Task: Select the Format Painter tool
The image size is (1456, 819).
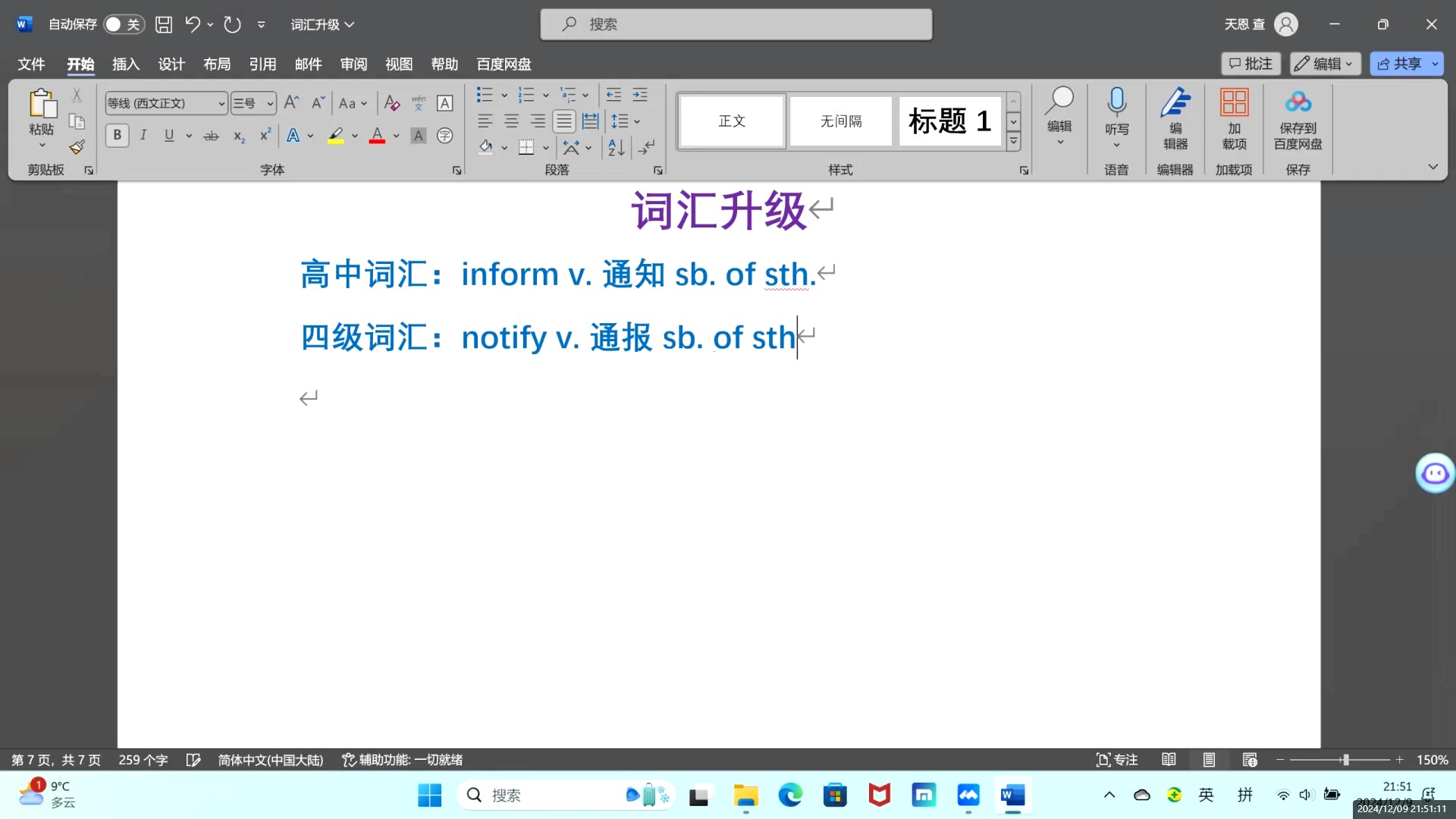Action: click(x=77, y=147)
